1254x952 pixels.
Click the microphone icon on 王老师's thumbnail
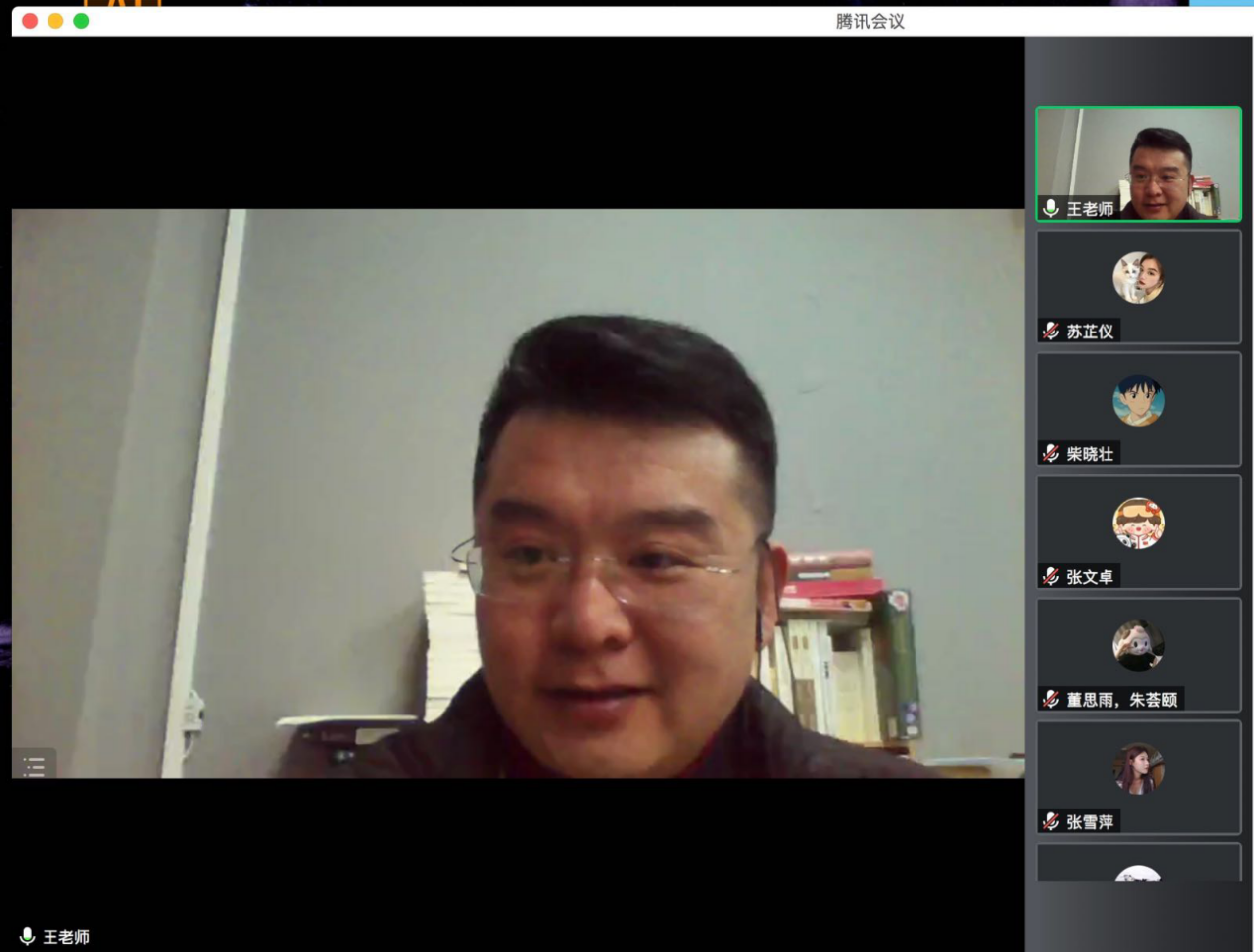[x=1051, y=208]
